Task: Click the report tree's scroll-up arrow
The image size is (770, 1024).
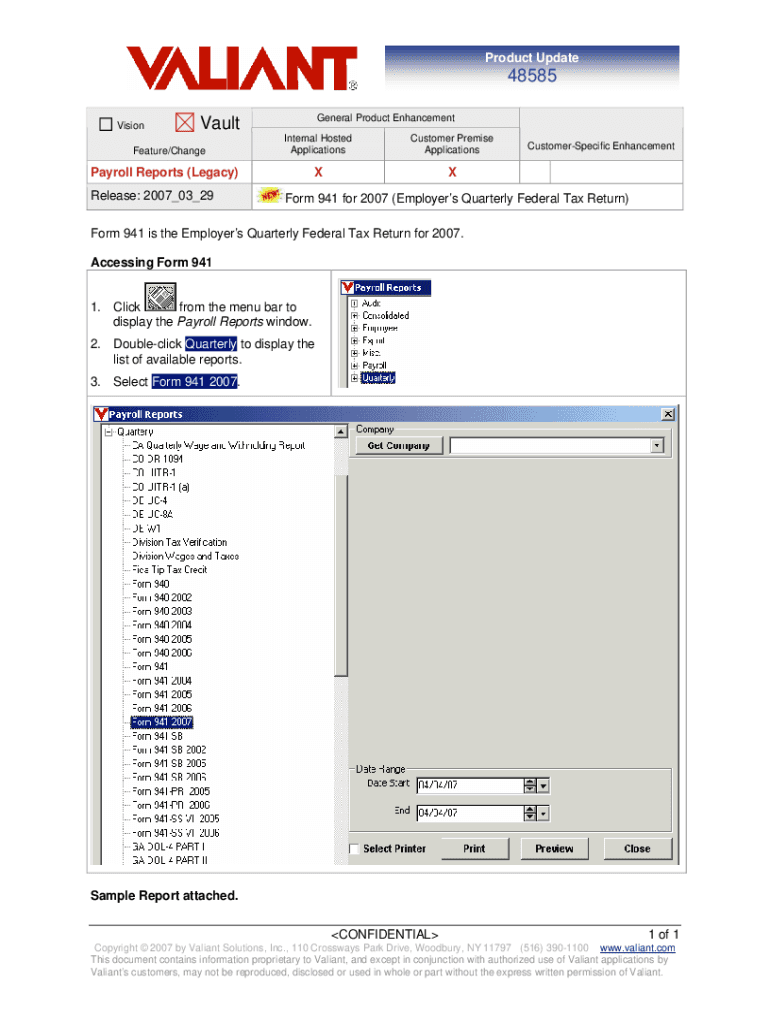Action: (x=341, y=431)
